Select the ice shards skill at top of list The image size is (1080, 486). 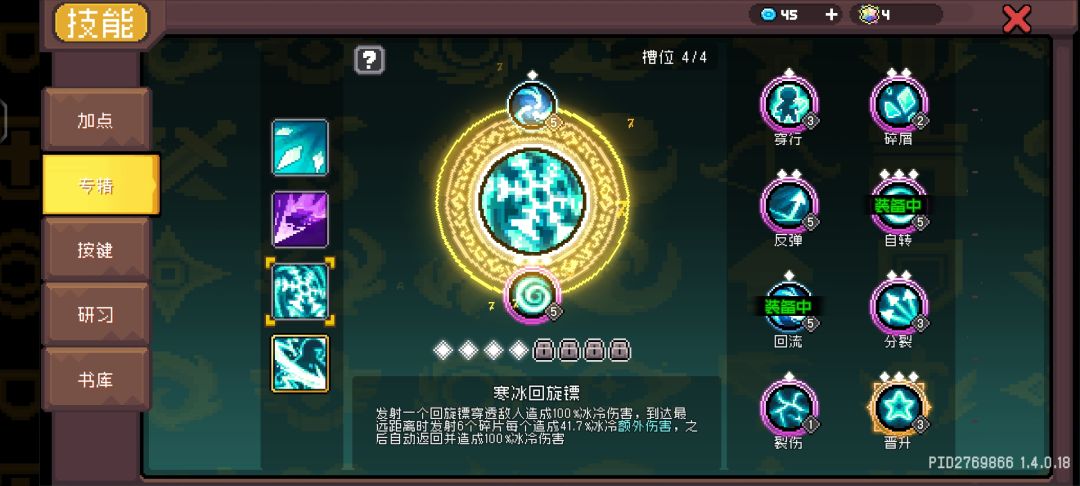click(x=300, y=147)
